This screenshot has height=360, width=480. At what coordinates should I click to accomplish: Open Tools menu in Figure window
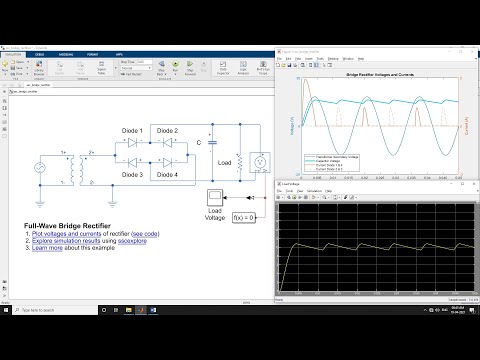coord(320,59)
